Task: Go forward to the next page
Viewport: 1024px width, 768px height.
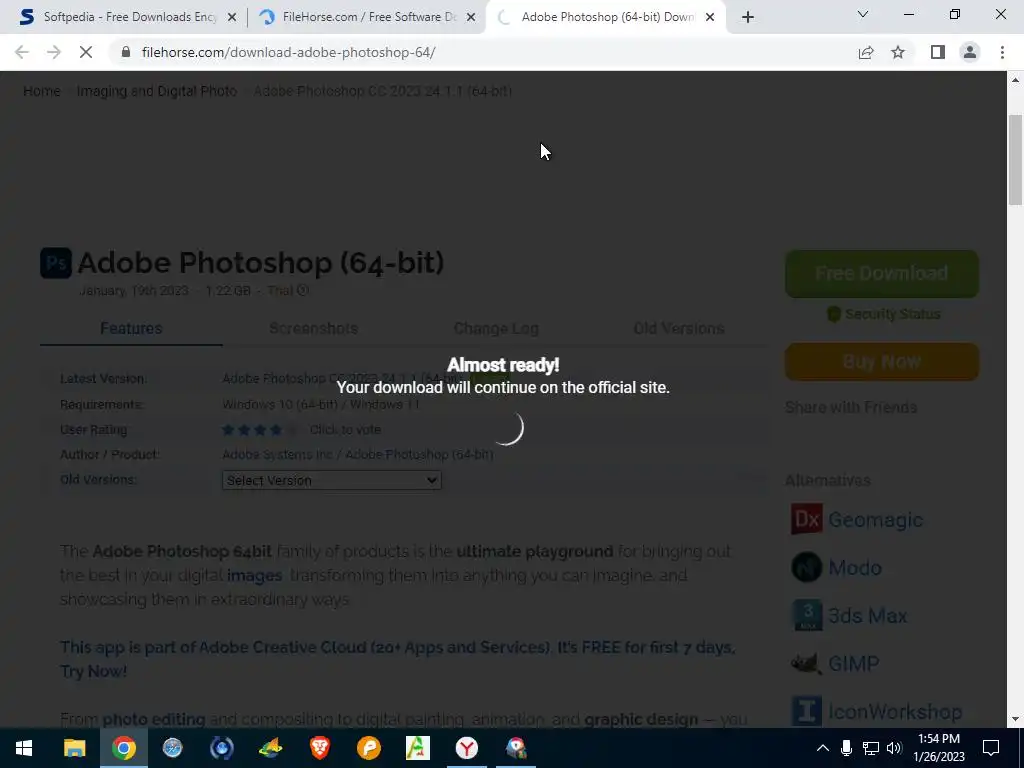Action: (x=54, y=52)
